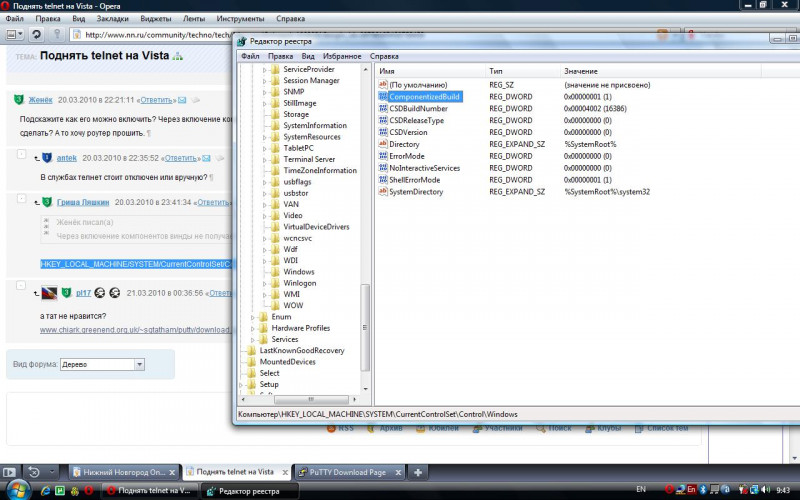Viewport: 800px width, 500px height.
Task: Click the CSDBuildNumber value icon
Action: click(383, 108)
